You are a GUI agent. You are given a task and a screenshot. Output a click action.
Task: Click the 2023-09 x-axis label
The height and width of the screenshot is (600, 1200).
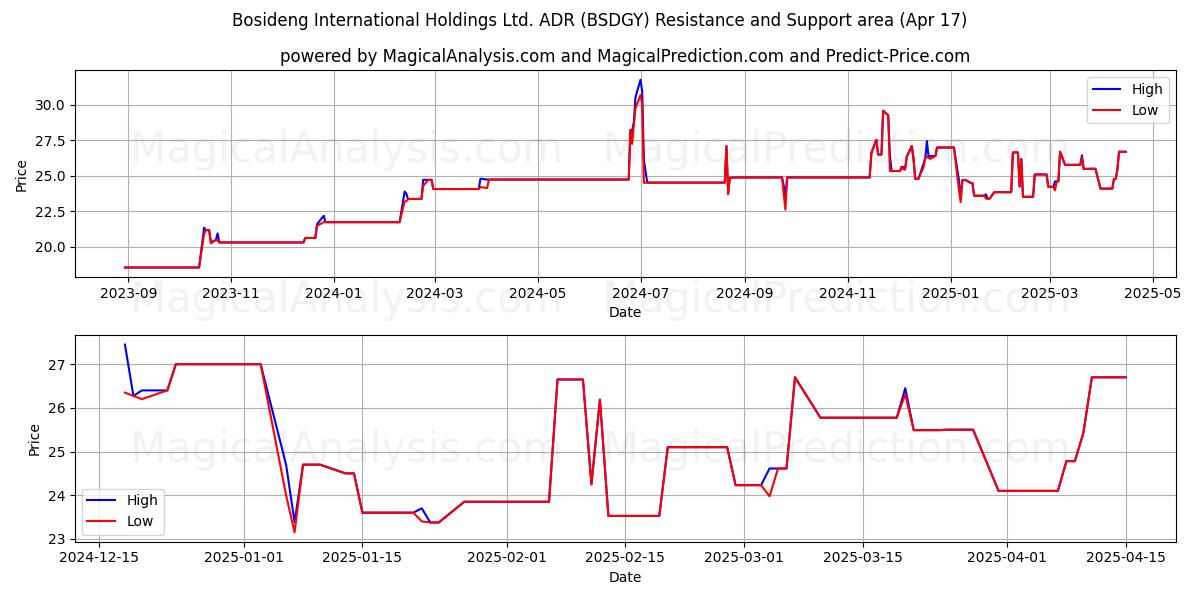pyautogui.click(x=127, y=294)
